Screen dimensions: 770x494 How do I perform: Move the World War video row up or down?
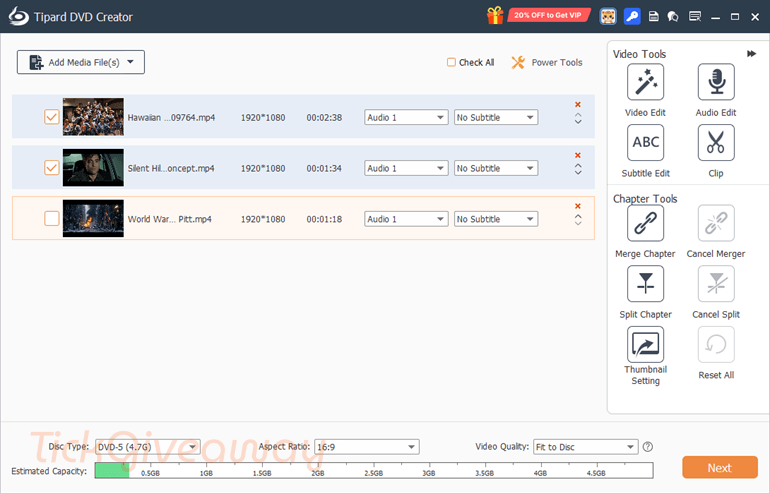(x=578, y=220)
